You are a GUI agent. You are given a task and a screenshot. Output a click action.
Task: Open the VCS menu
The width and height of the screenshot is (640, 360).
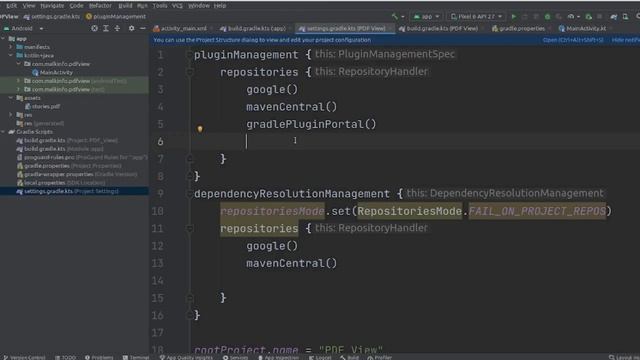coord(177,6)
